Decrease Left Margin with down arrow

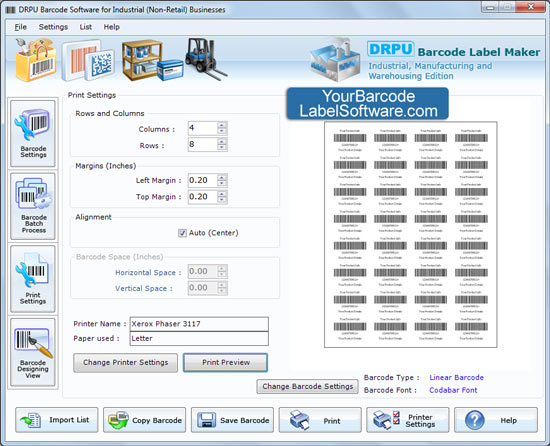(x=222, y=184)
